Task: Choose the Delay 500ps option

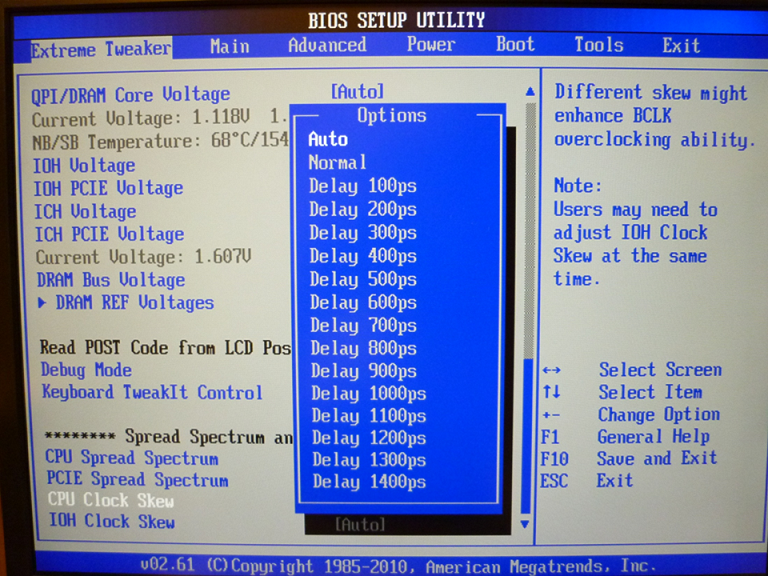Action: pos(363,279)
